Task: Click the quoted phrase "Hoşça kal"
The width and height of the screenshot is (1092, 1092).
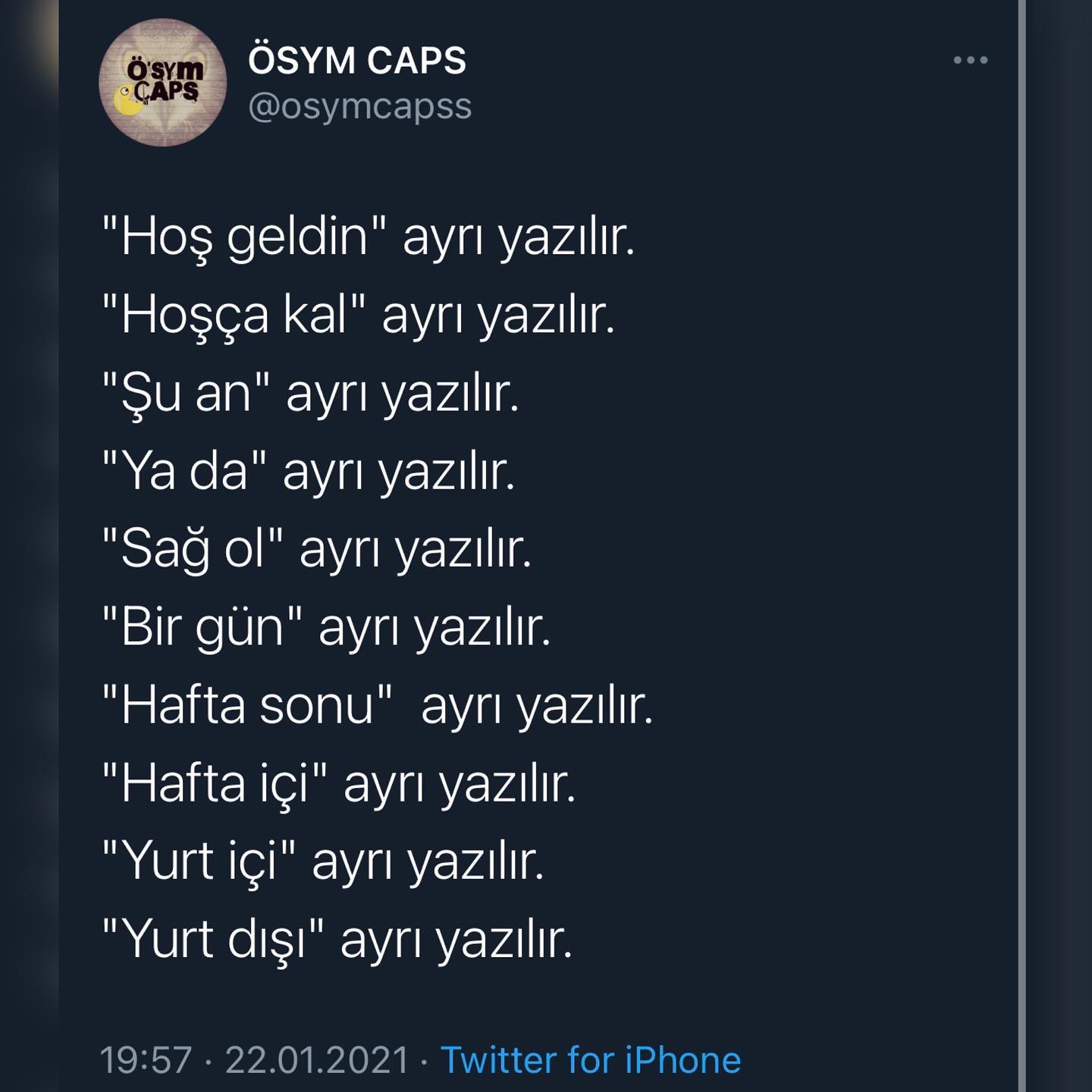Action: point(234,315)
